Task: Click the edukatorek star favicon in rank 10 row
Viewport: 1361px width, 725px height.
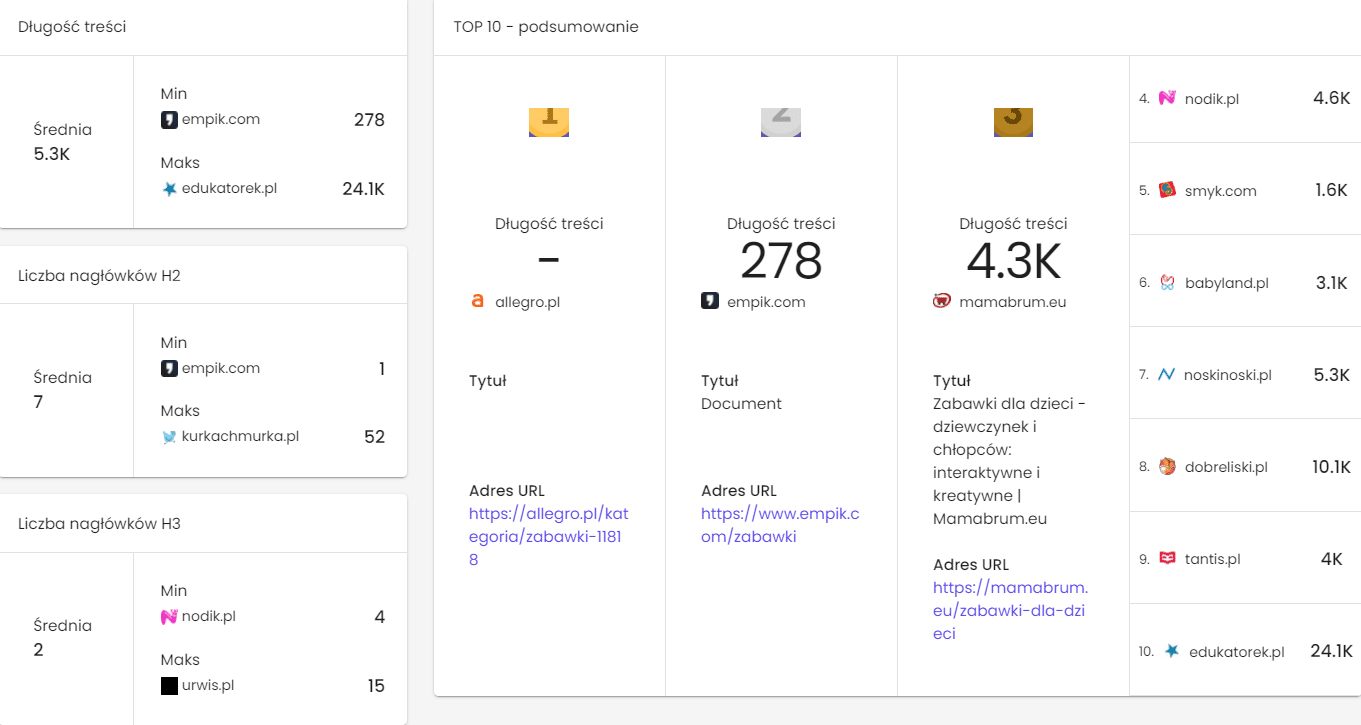Action: [1172, 651]
